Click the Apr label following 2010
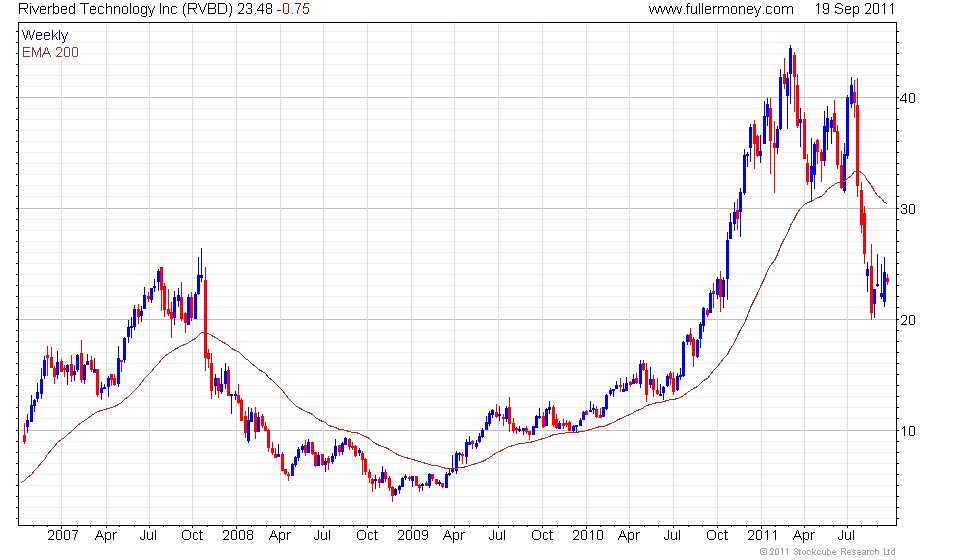The image size is (980, 560). point(628,536)
